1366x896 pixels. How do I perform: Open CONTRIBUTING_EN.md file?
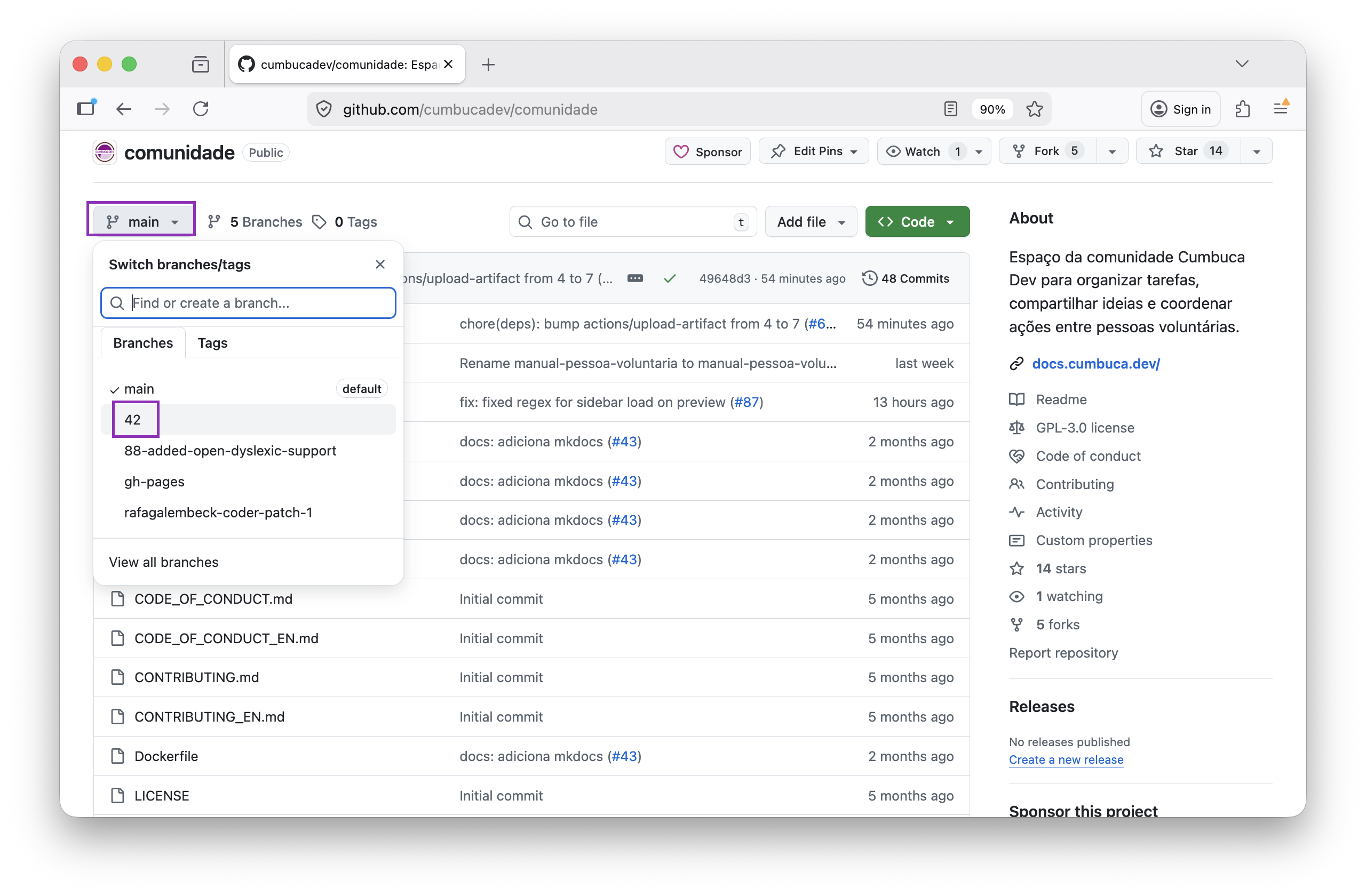[210, 717]
